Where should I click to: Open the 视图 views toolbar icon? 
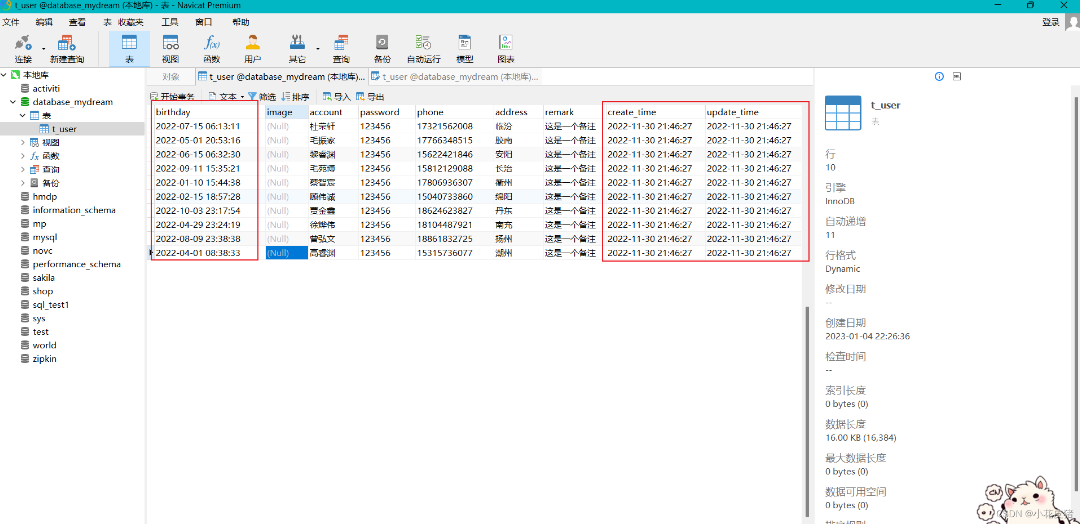[x=170, y=48]
